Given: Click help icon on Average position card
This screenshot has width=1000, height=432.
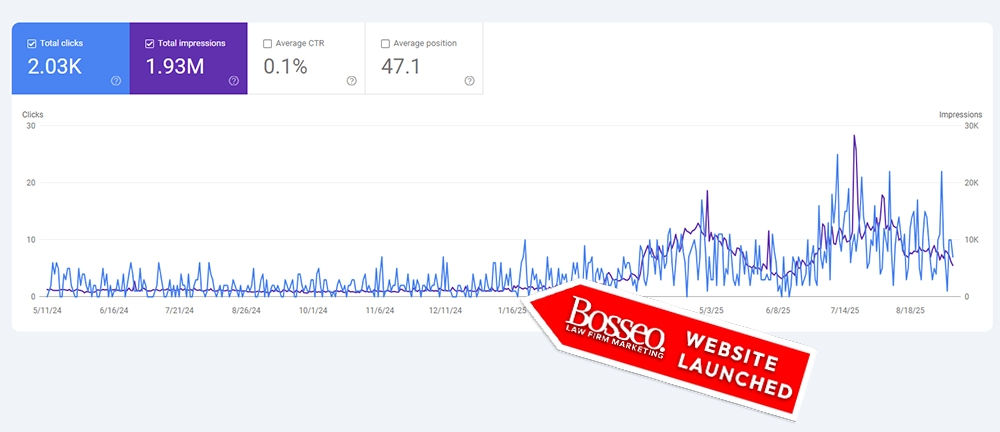Looking at the screenshot, I should (x=469, y=81).
